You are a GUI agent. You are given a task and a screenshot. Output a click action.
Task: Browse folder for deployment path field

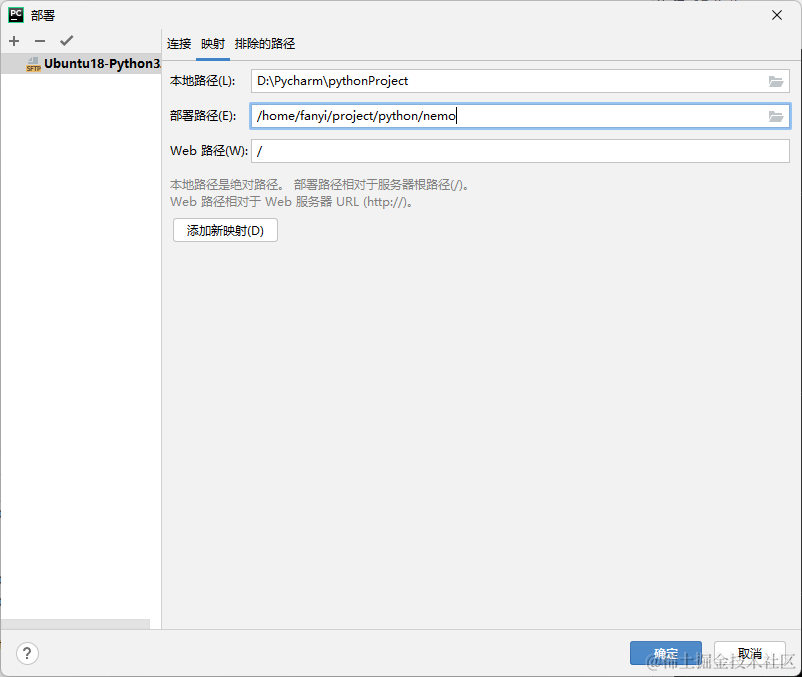[x=776, y=117]
